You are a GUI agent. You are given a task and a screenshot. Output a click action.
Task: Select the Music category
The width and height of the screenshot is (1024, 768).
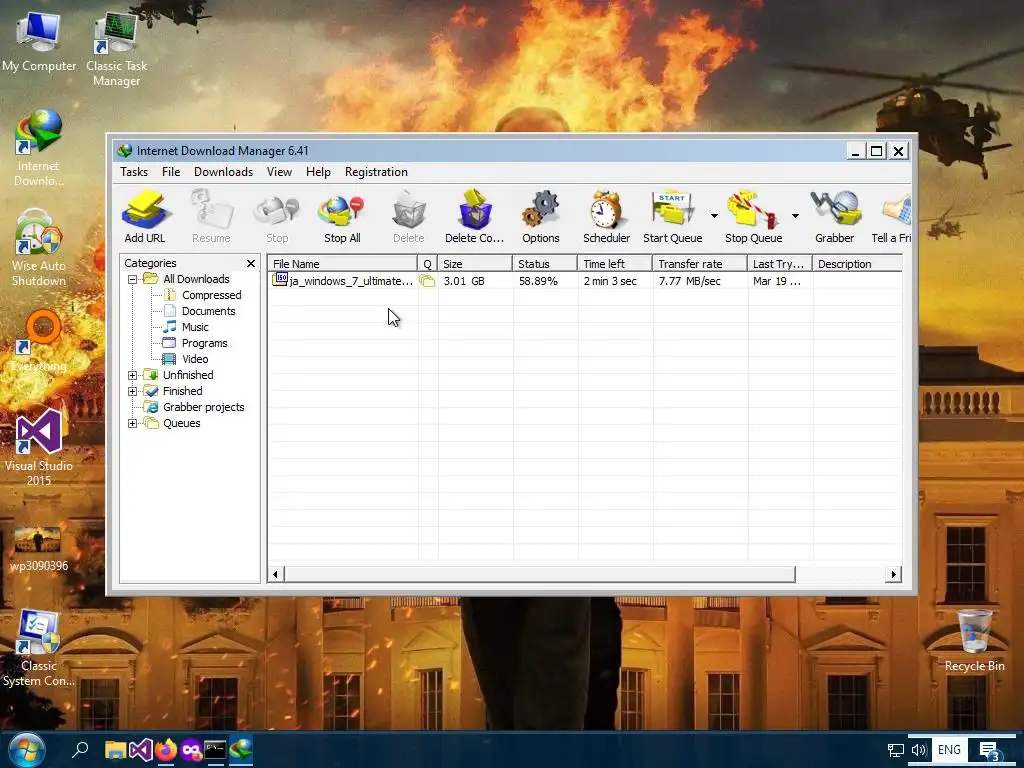point(195,327)
